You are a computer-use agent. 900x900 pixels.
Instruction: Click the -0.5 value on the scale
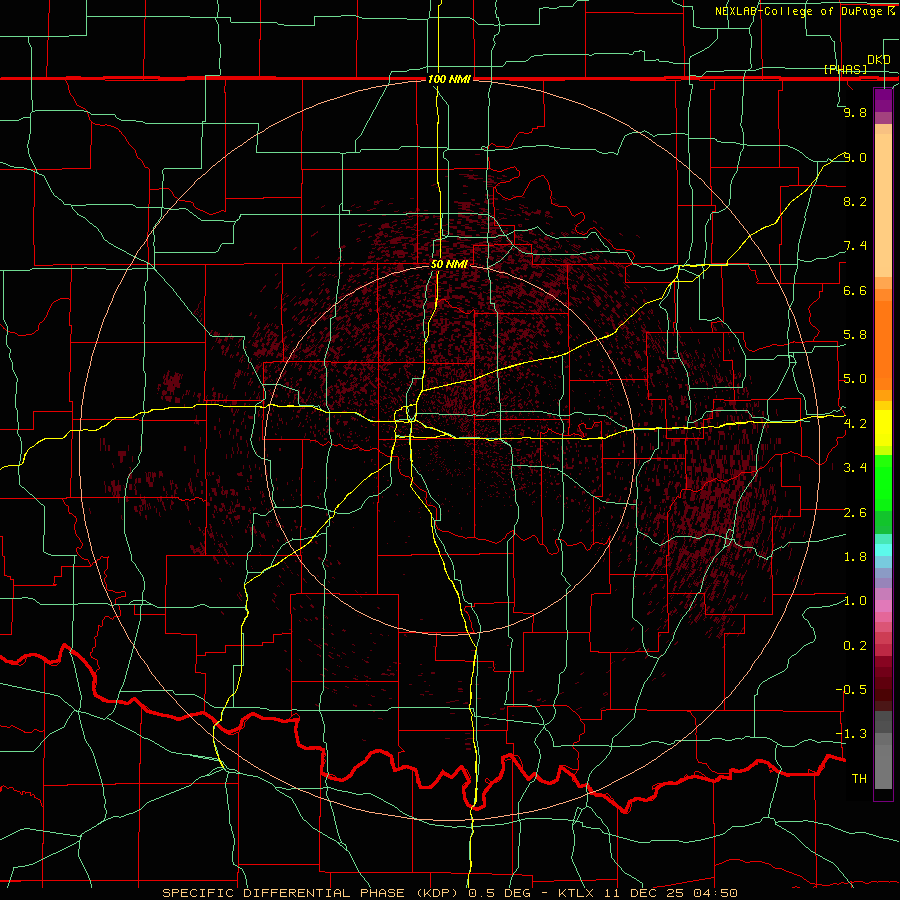(x=851, y=690)
